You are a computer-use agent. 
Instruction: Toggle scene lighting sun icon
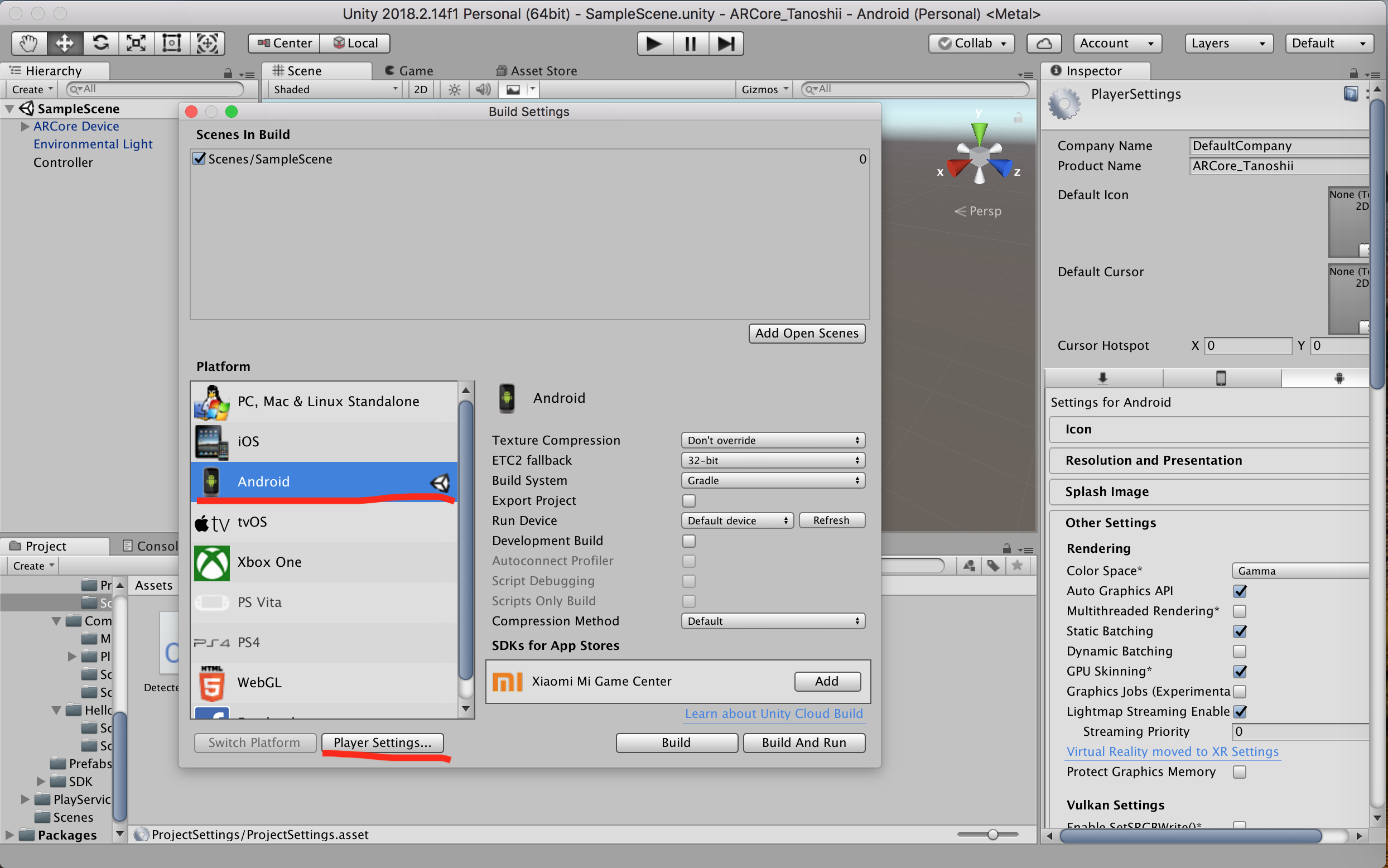coord(454,90)
